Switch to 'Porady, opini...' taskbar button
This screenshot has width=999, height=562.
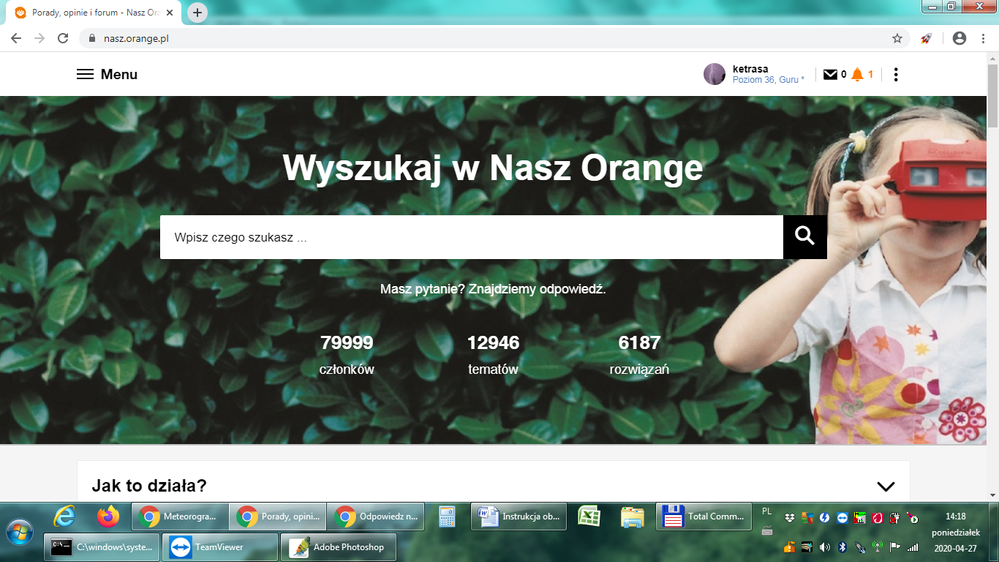tap(278, 516)
